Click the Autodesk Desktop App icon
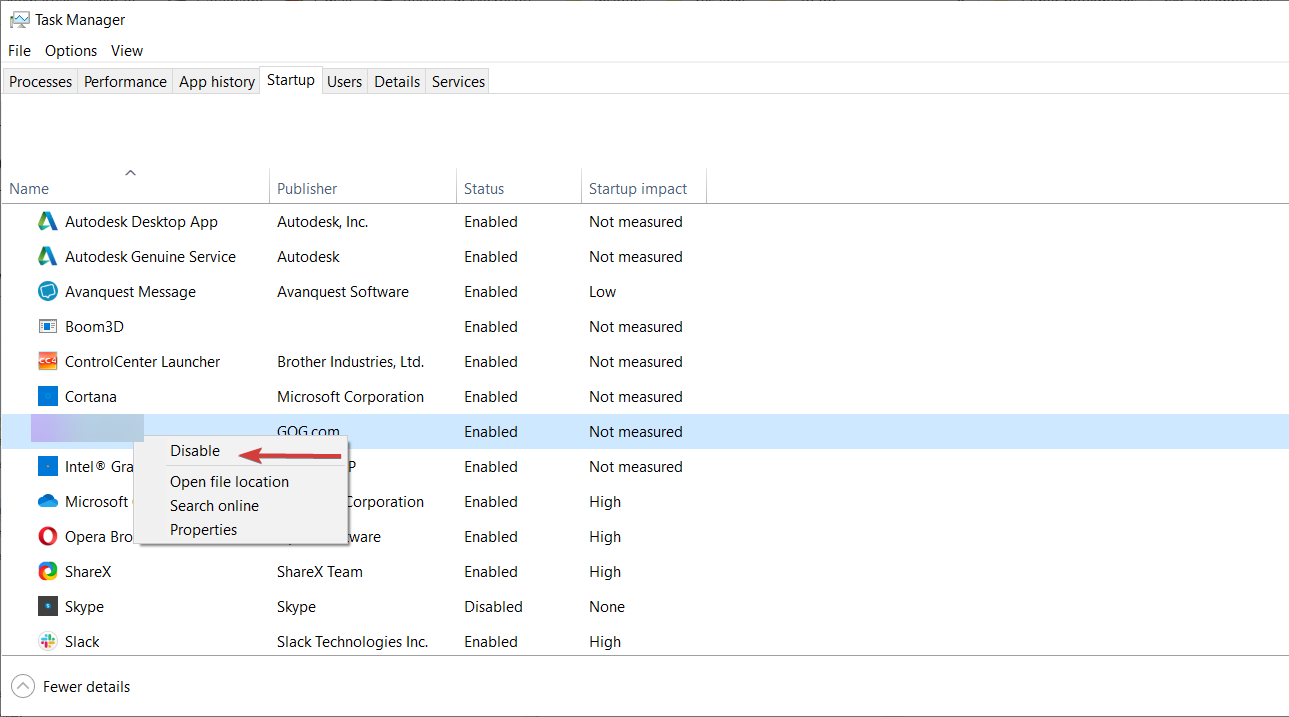 47,222
